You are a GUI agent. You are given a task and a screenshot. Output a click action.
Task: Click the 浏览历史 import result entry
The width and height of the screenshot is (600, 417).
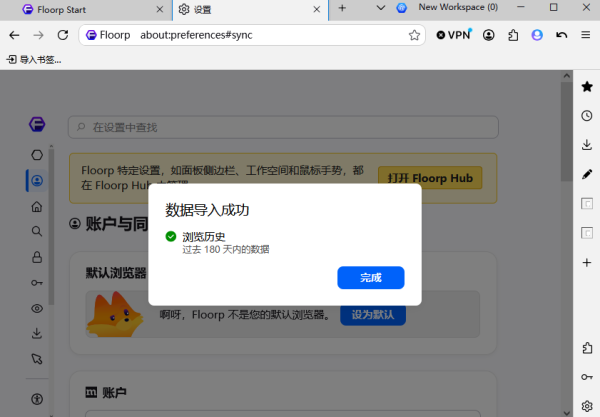pyautogui.click(x=217, y=243)
